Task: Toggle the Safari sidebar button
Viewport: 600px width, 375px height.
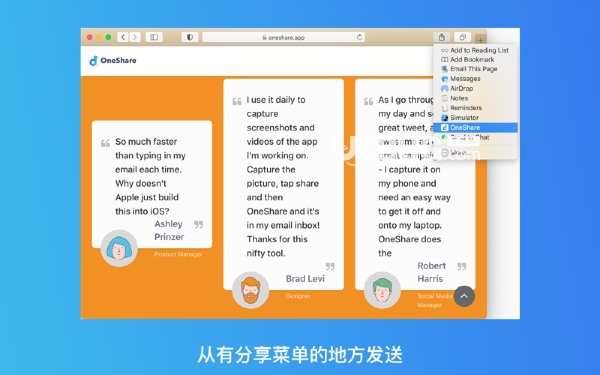Action: 154,37
